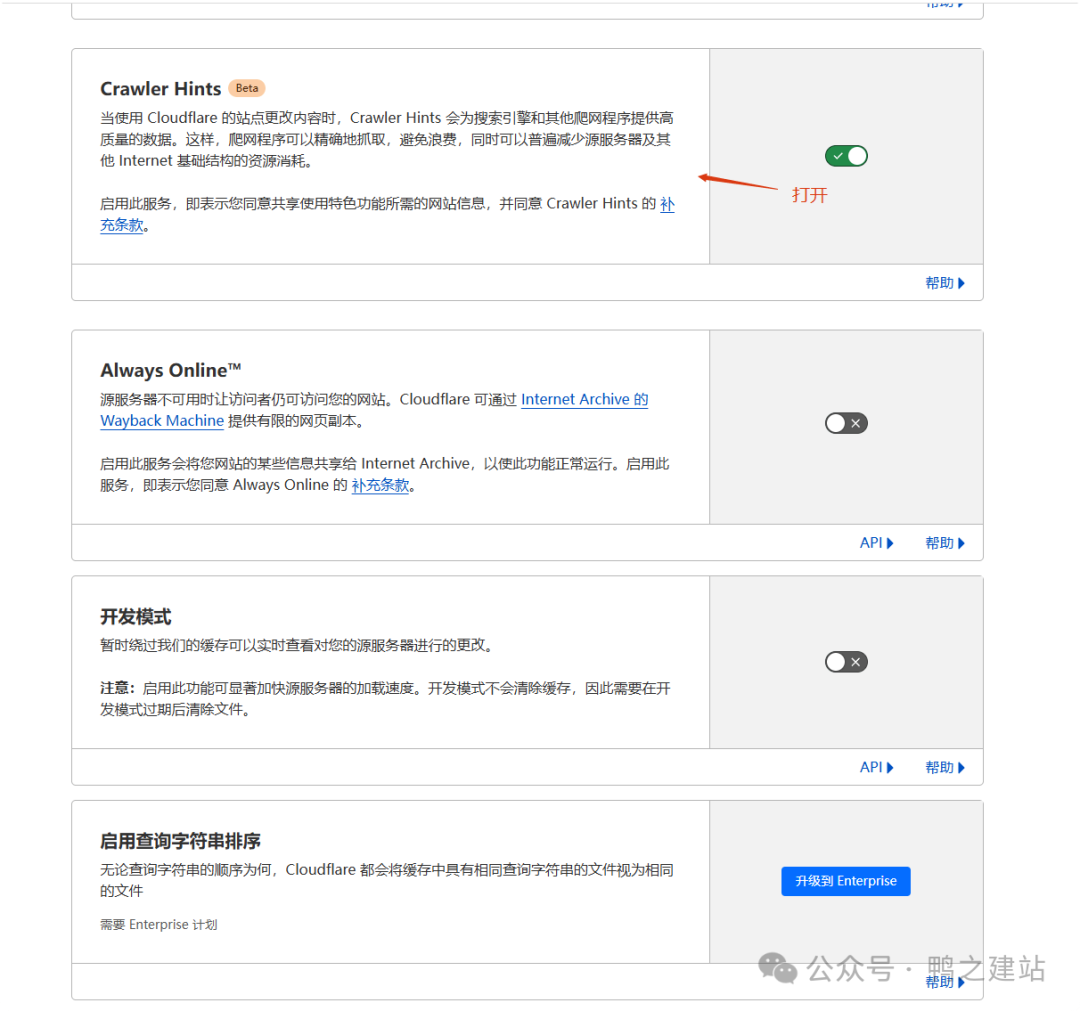Click the 帮助 item at the top bar
The image size is (1080, 1011).
(x=940, y=5)
